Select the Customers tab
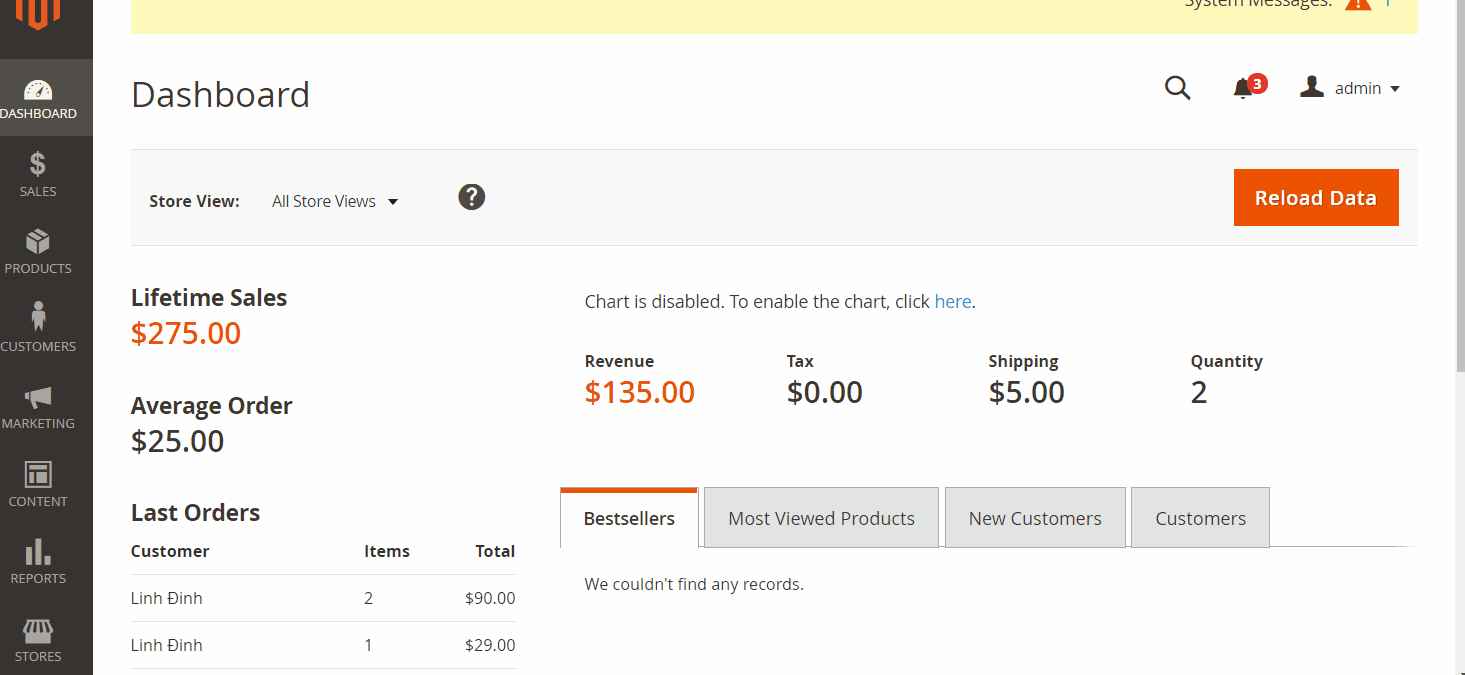 [x=1200, y=518]
